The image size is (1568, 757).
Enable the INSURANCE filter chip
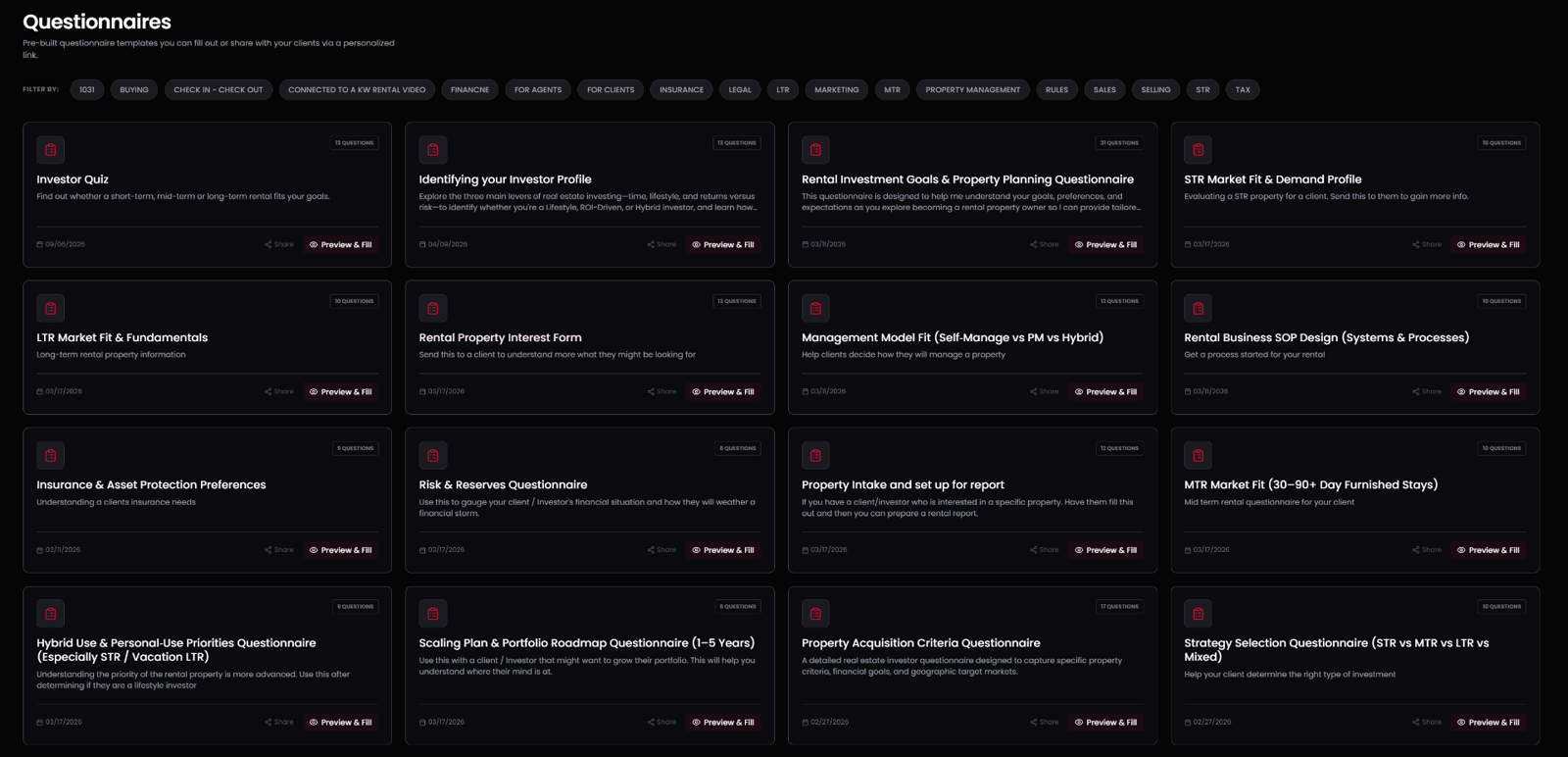681,90
